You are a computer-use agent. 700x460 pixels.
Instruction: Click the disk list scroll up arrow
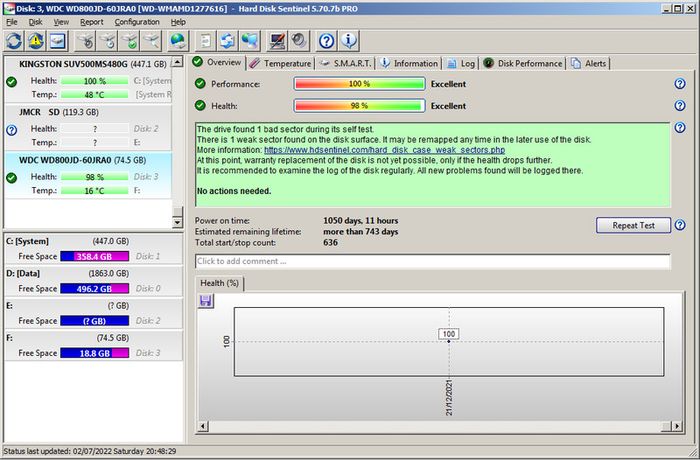177,62
